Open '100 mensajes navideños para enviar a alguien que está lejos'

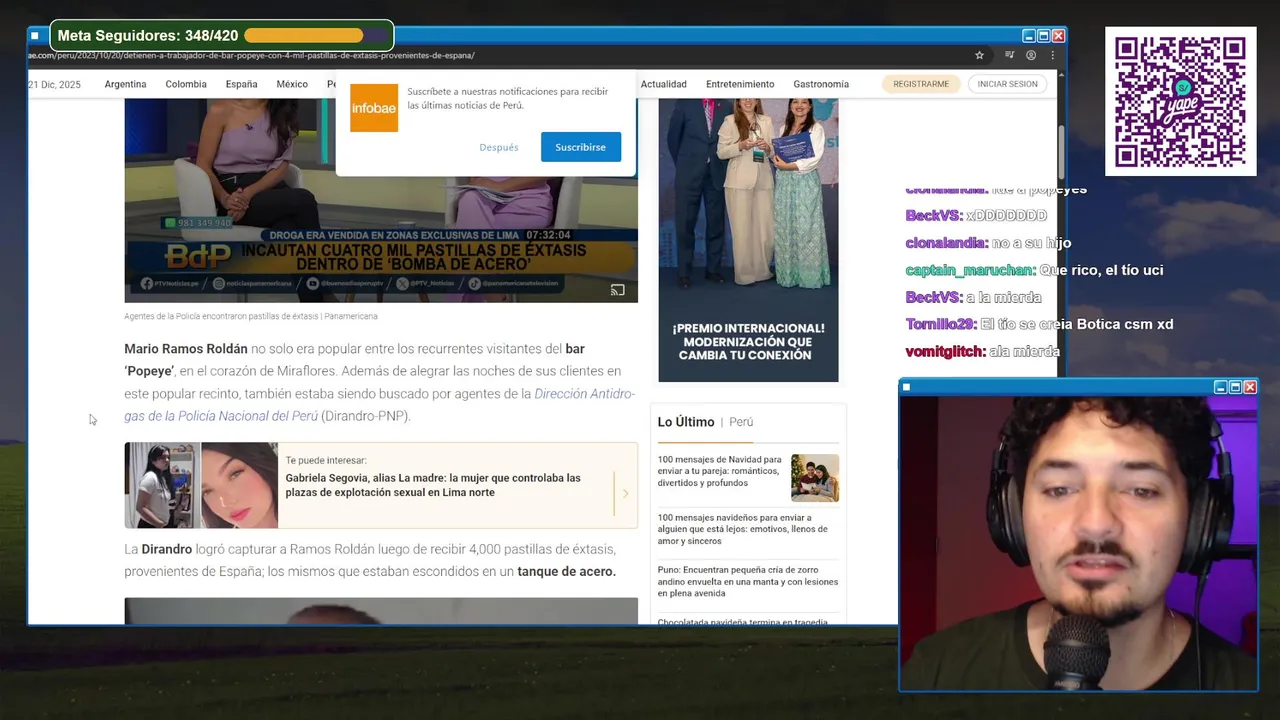[742, 529]
